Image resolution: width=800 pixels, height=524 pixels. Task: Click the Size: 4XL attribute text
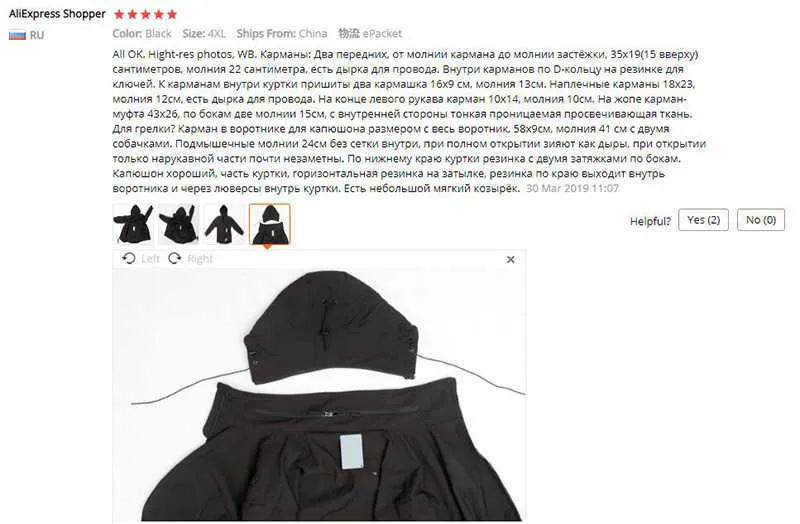point(204,34)
